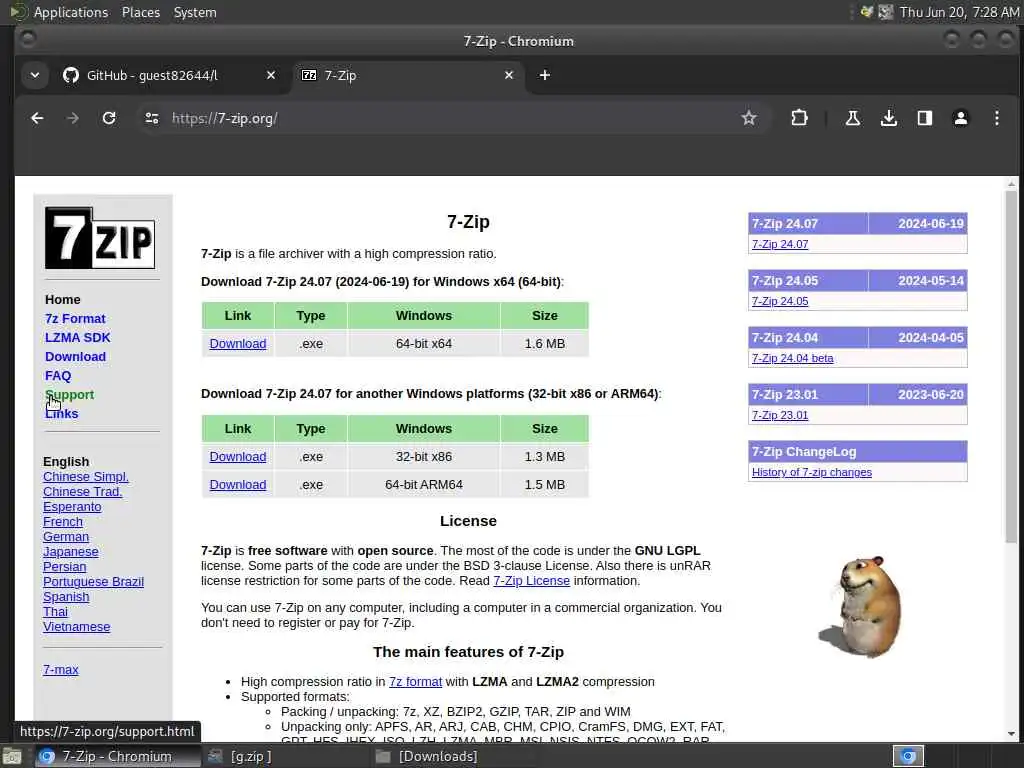Click the GitHub octocat tab favicon
This screenshot has width=1024, height=768.
(x=71, y=75)
